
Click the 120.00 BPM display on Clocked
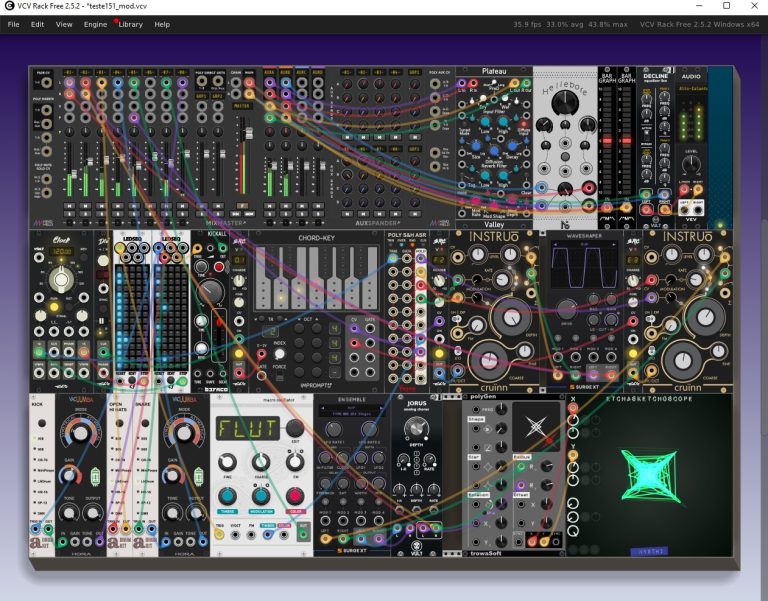(x=64, y=251)
